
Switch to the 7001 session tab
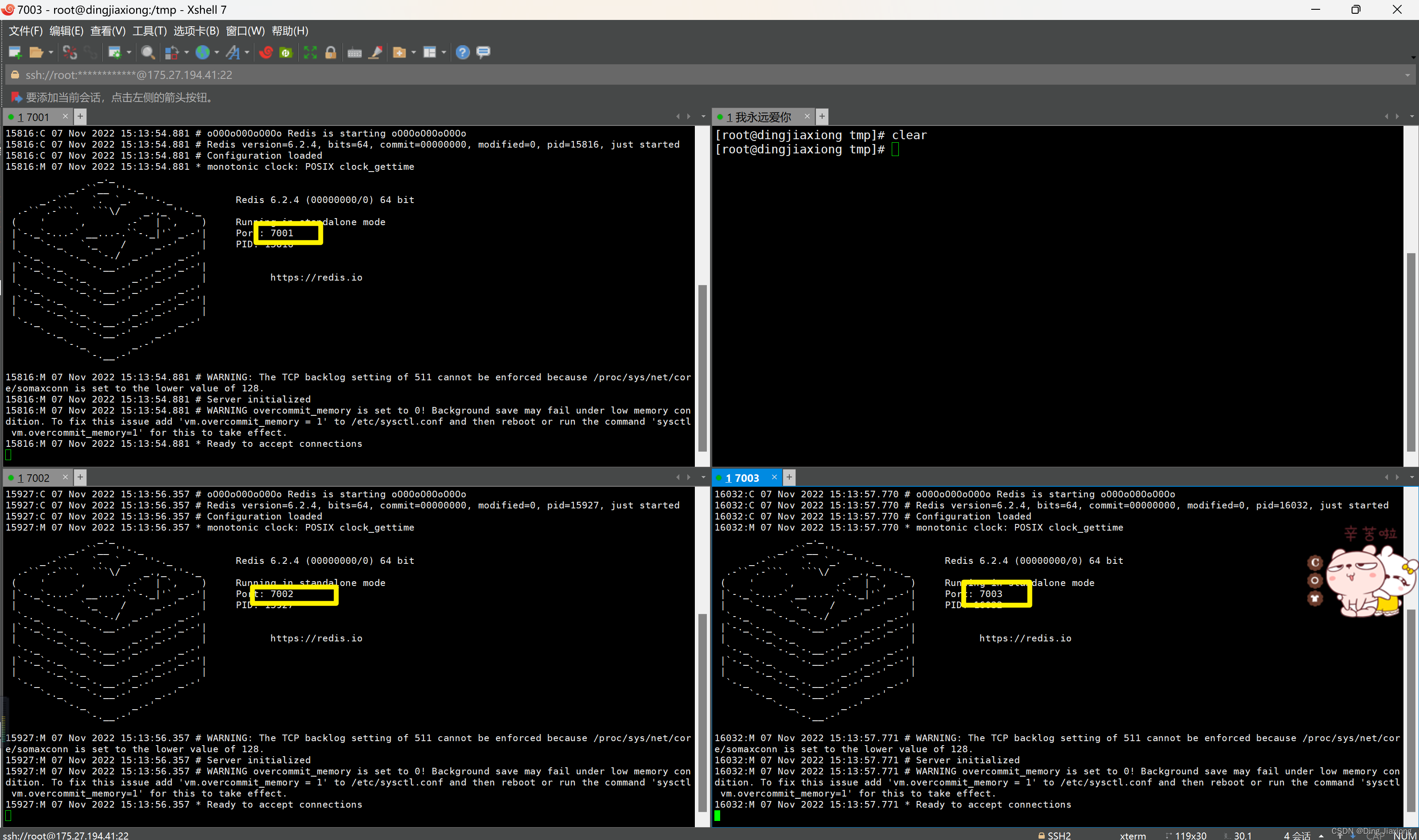click(x=34, y=117)
